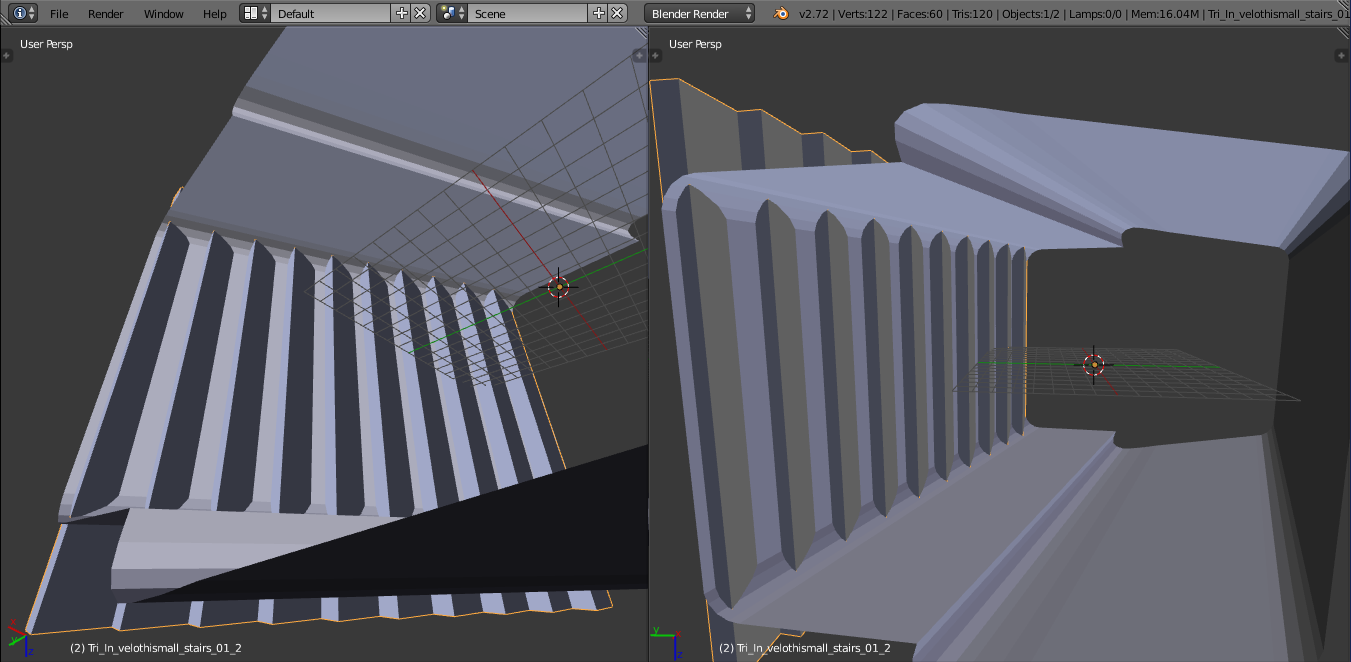Click the axis gizmo in left viewport

pos(20,636)
